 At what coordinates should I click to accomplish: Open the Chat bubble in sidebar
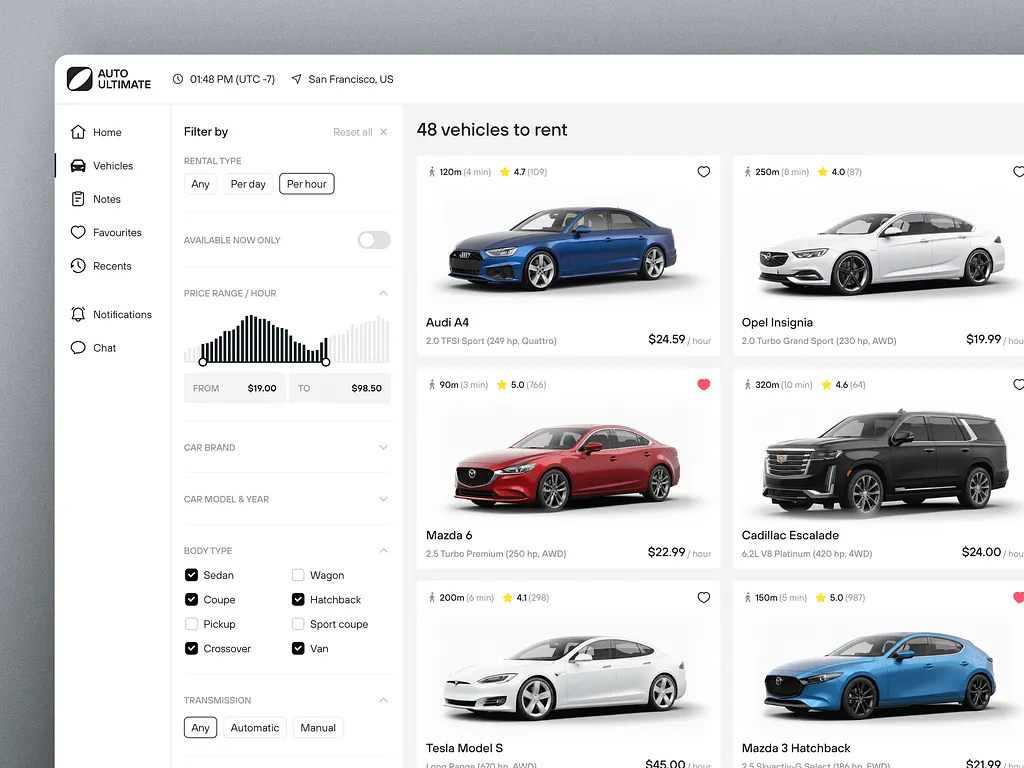(78, 348)
